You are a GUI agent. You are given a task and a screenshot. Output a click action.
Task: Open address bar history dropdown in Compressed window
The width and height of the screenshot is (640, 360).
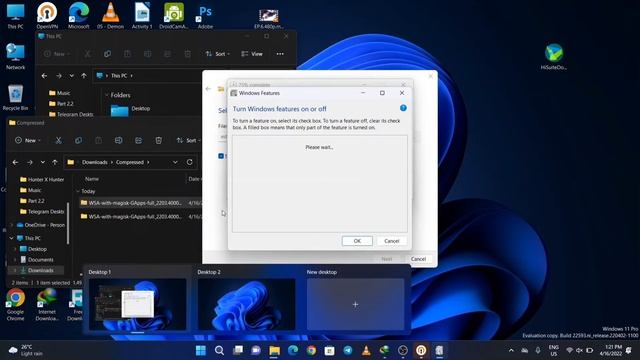pos(175,162)
